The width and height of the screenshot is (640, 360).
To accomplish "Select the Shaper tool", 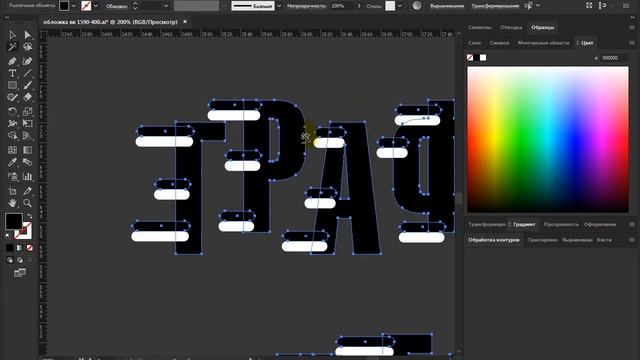I will coord(12,98).
